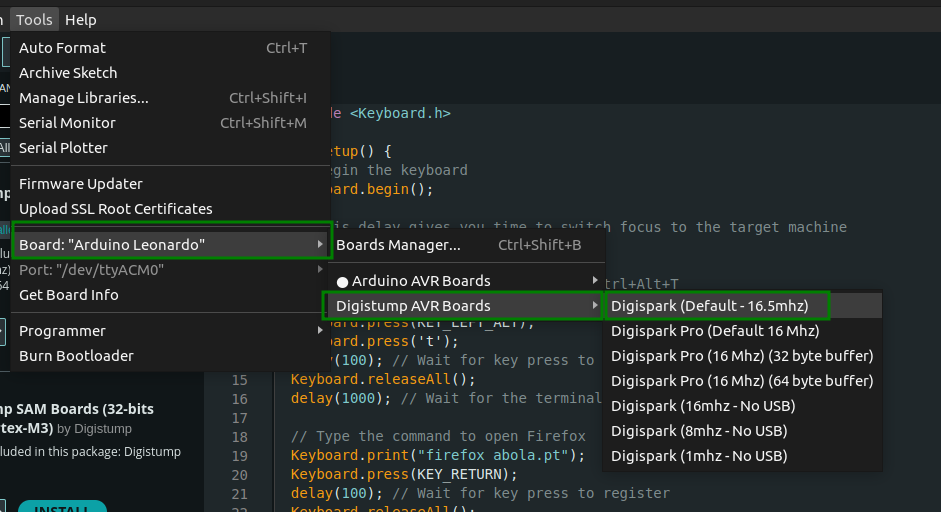
Task: Open Boards Manager from the submenu
Action: coord(398,245)
